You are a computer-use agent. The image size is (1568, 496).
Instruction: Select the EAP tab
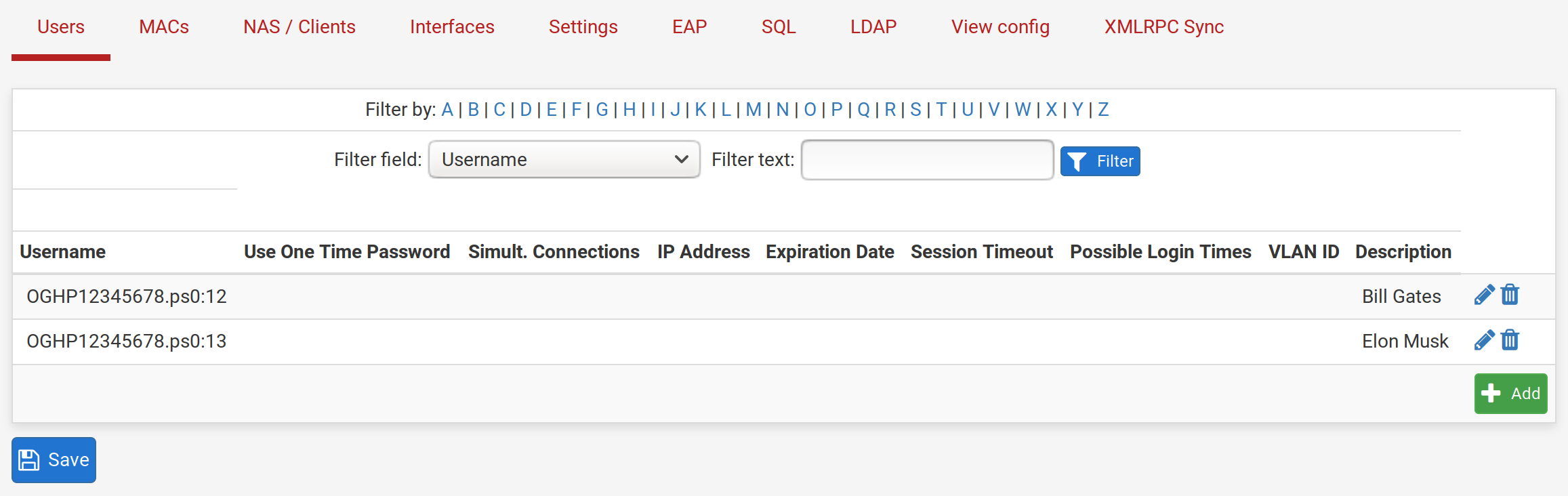tap(690, 27)
